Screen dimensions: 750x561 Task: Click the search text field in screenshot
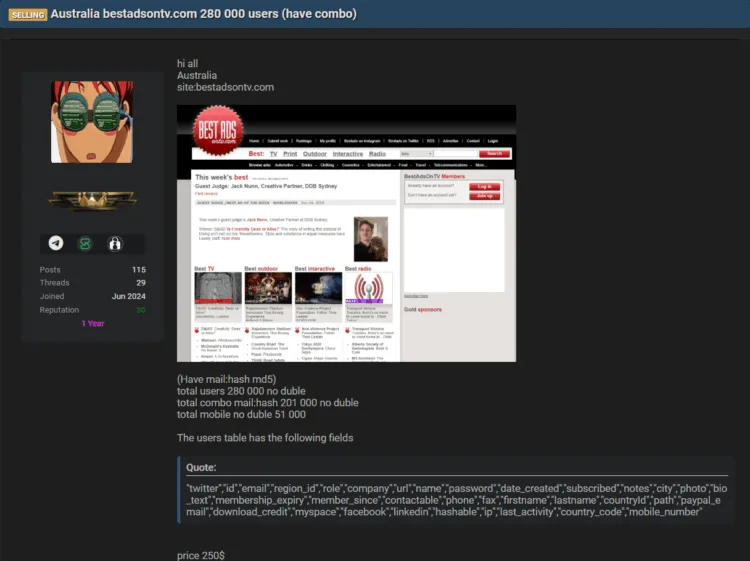click(456, 154)
